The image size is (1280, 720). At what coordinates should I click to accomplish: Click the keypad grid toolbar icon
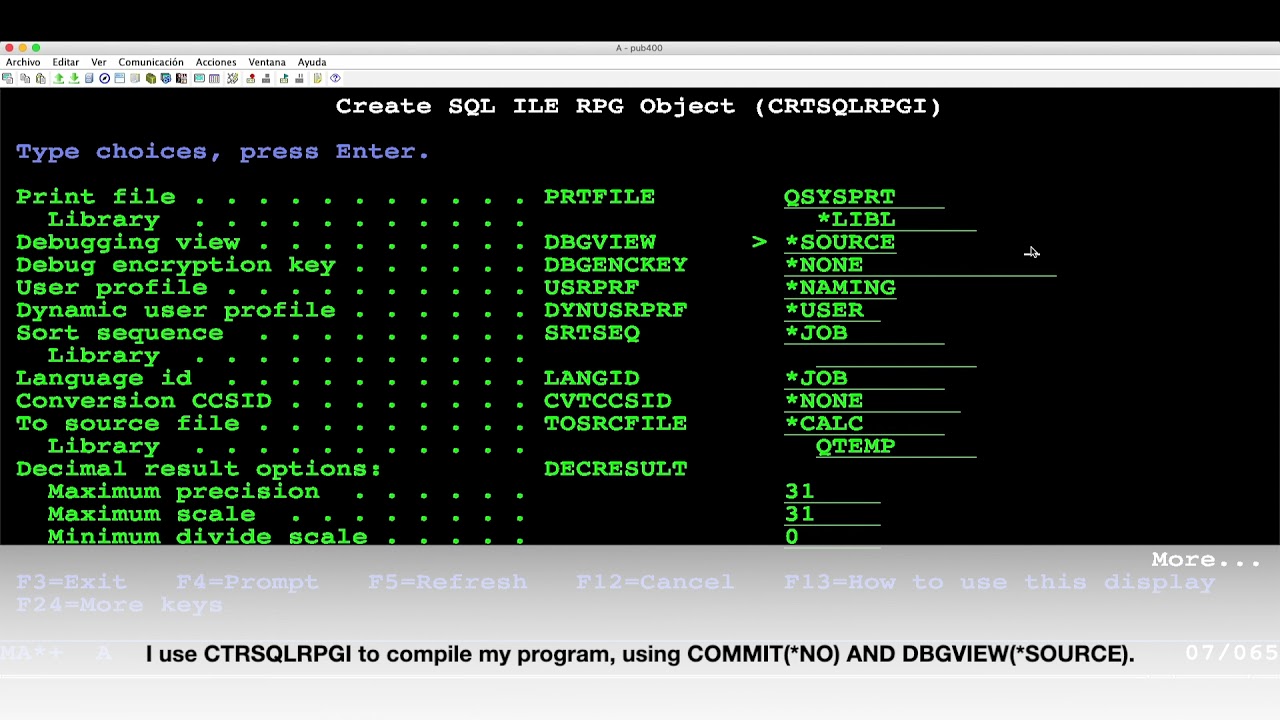pyautogui.click(x=214, y=78)
